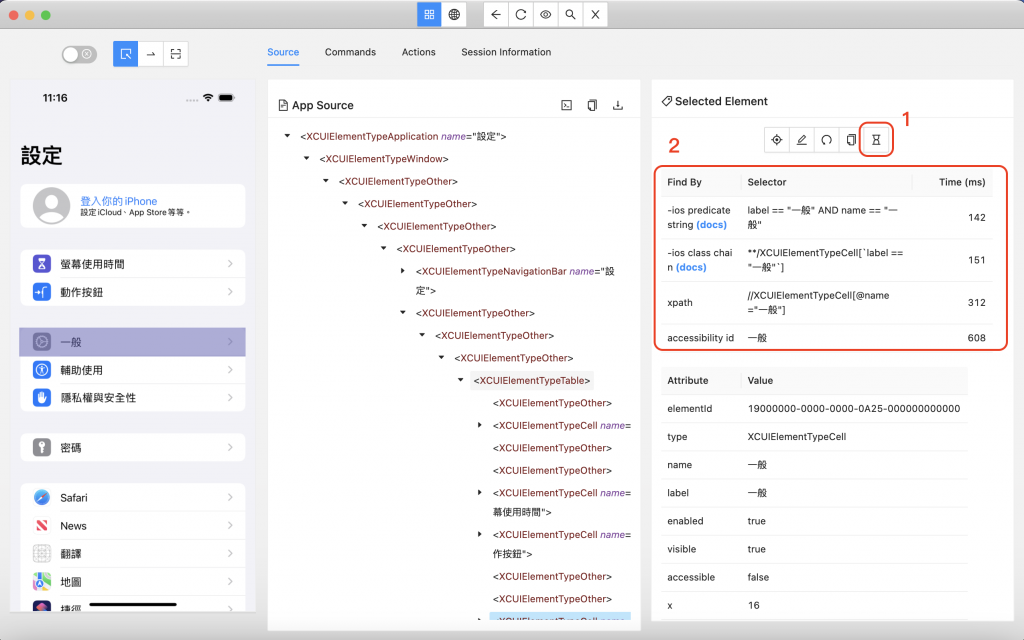Open 密碼 row in device screen

(x=133, y=447)
